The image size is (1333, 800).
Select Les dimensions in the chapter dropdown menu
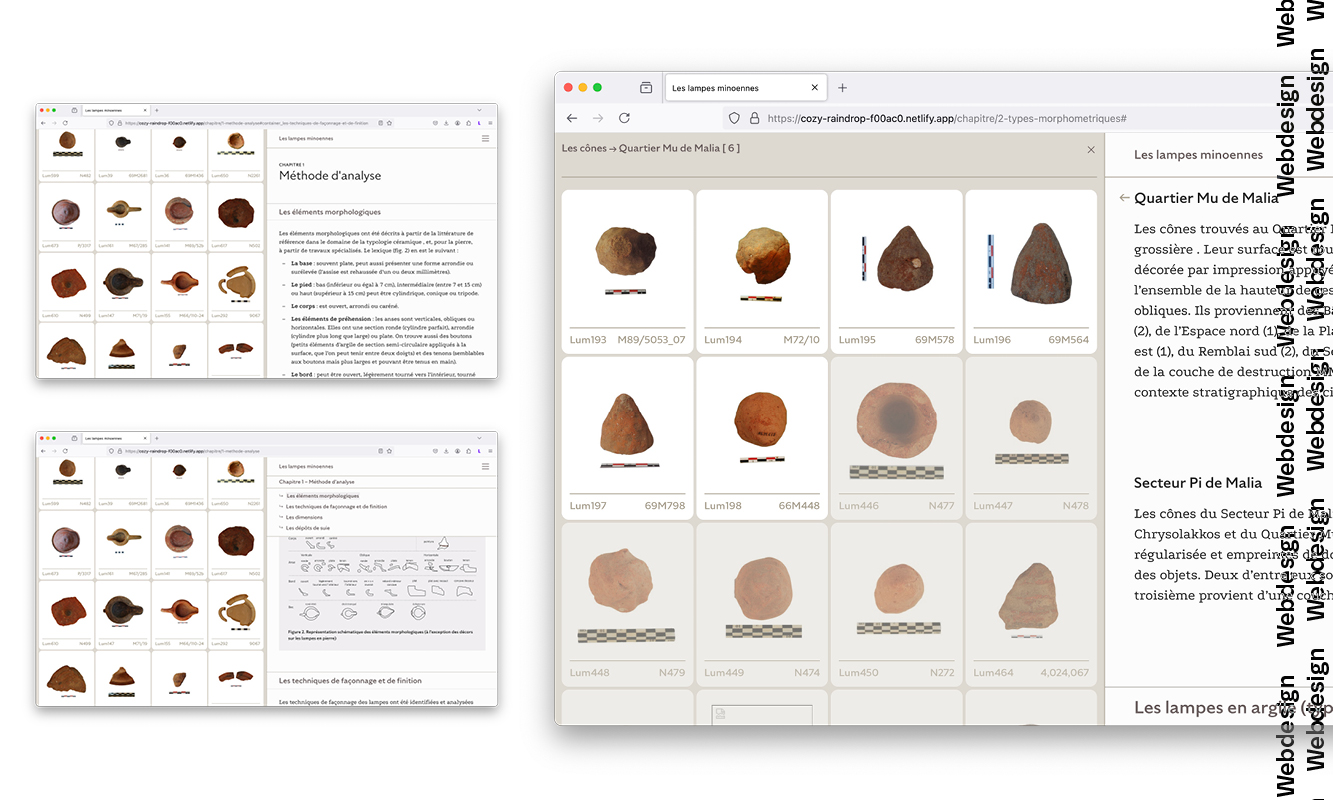pos(304,517)
